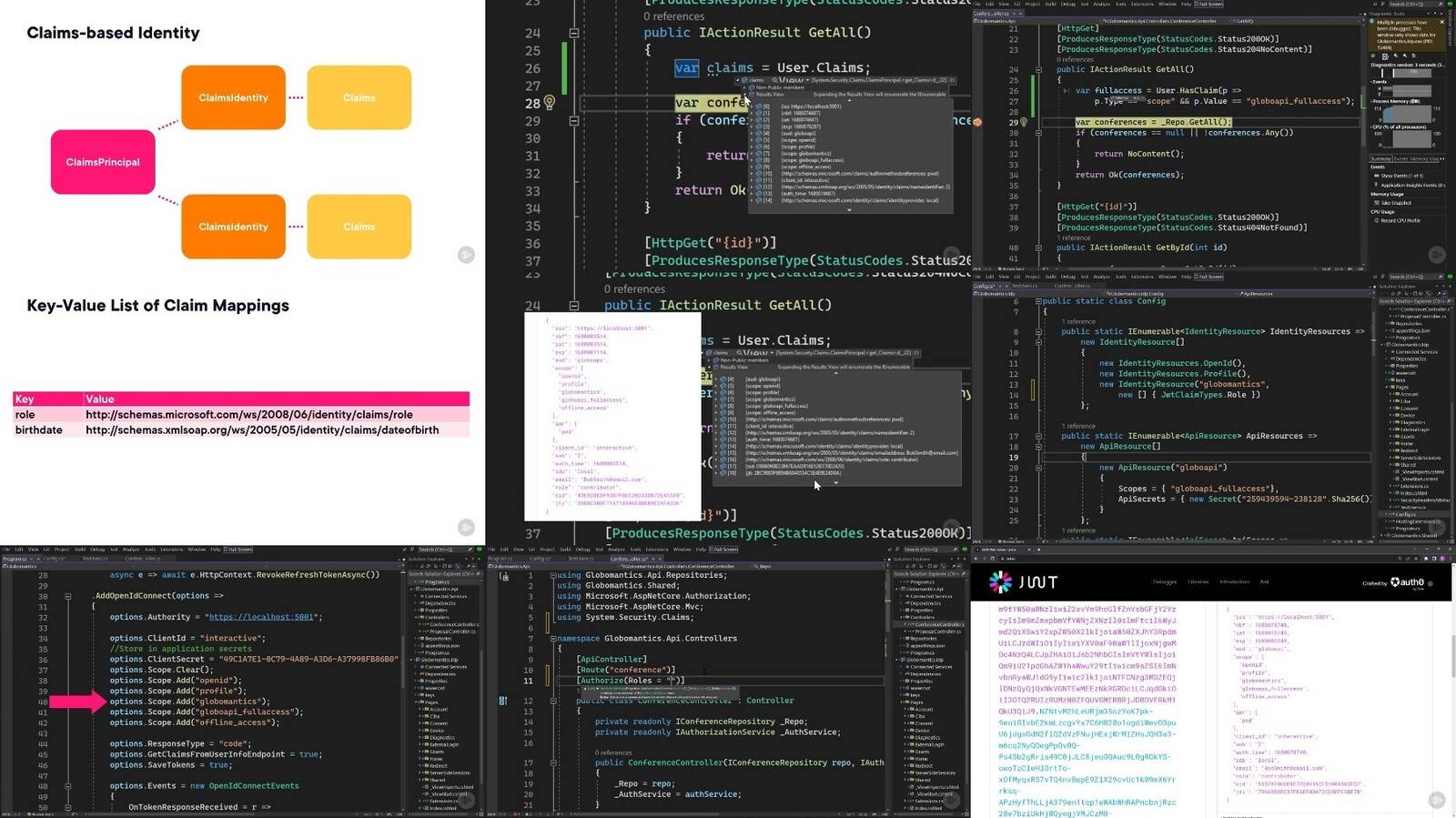1456x818 pixels.
Task: Click play icon on jwt.io thumbnail
Action: [1437, 800]
